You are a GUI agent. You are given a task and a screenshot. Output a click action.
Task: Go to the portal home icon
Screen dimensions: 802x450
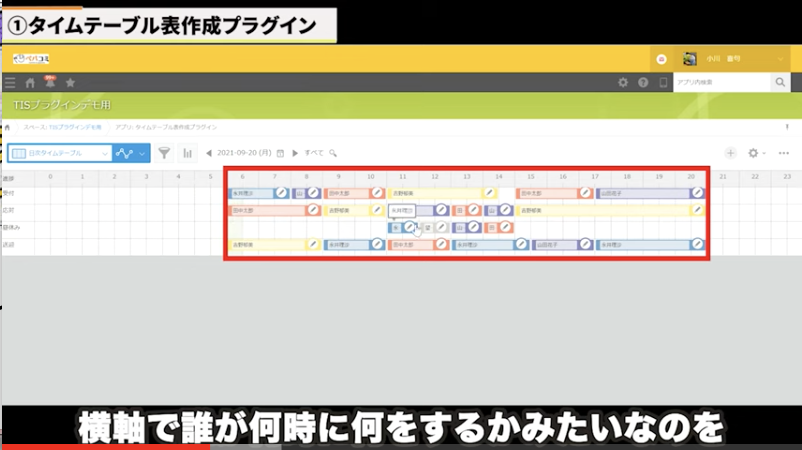click(30, 83)
